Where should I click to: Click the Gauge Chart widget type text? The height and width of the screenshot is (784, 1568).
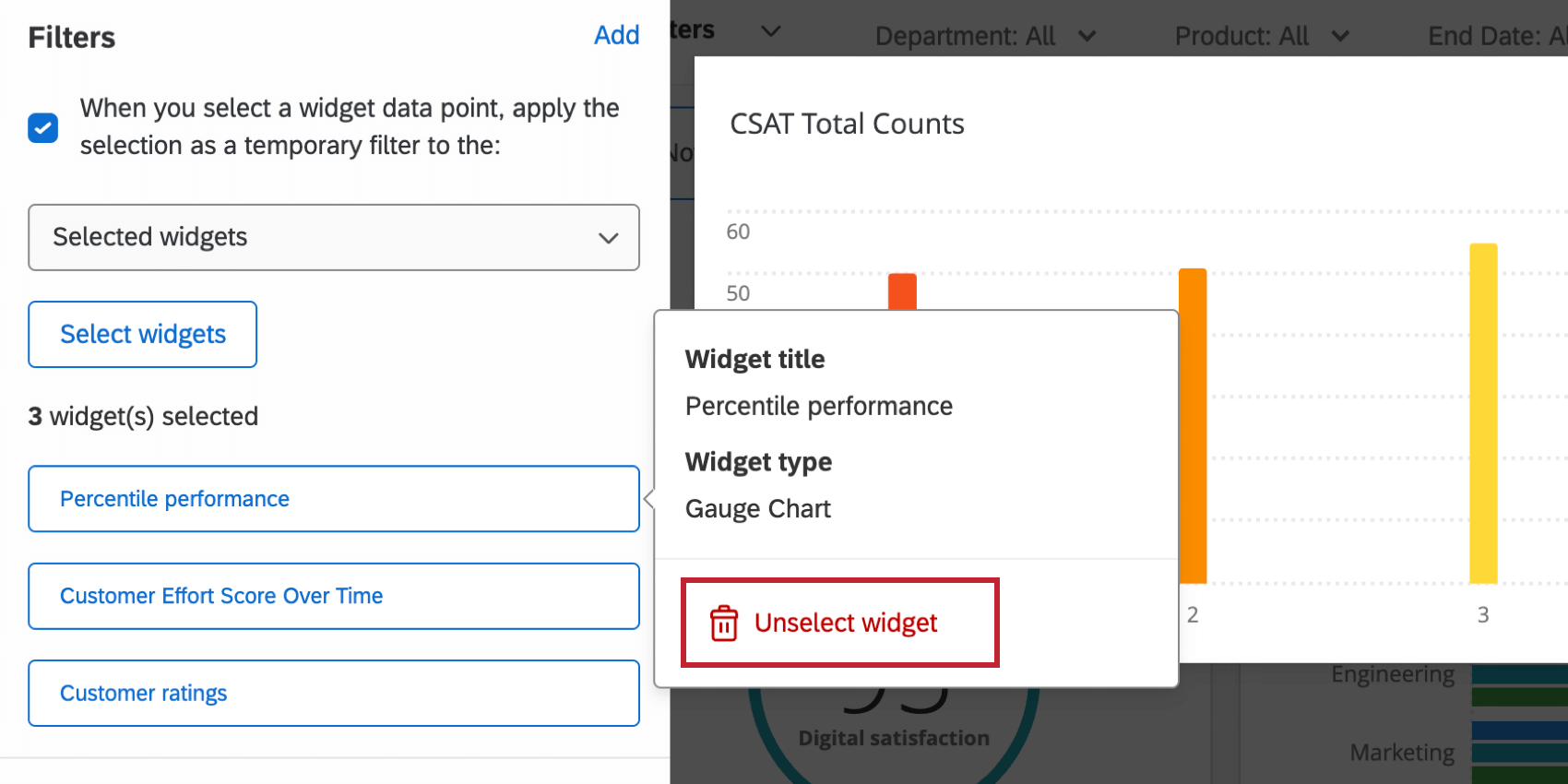[756, 508]
